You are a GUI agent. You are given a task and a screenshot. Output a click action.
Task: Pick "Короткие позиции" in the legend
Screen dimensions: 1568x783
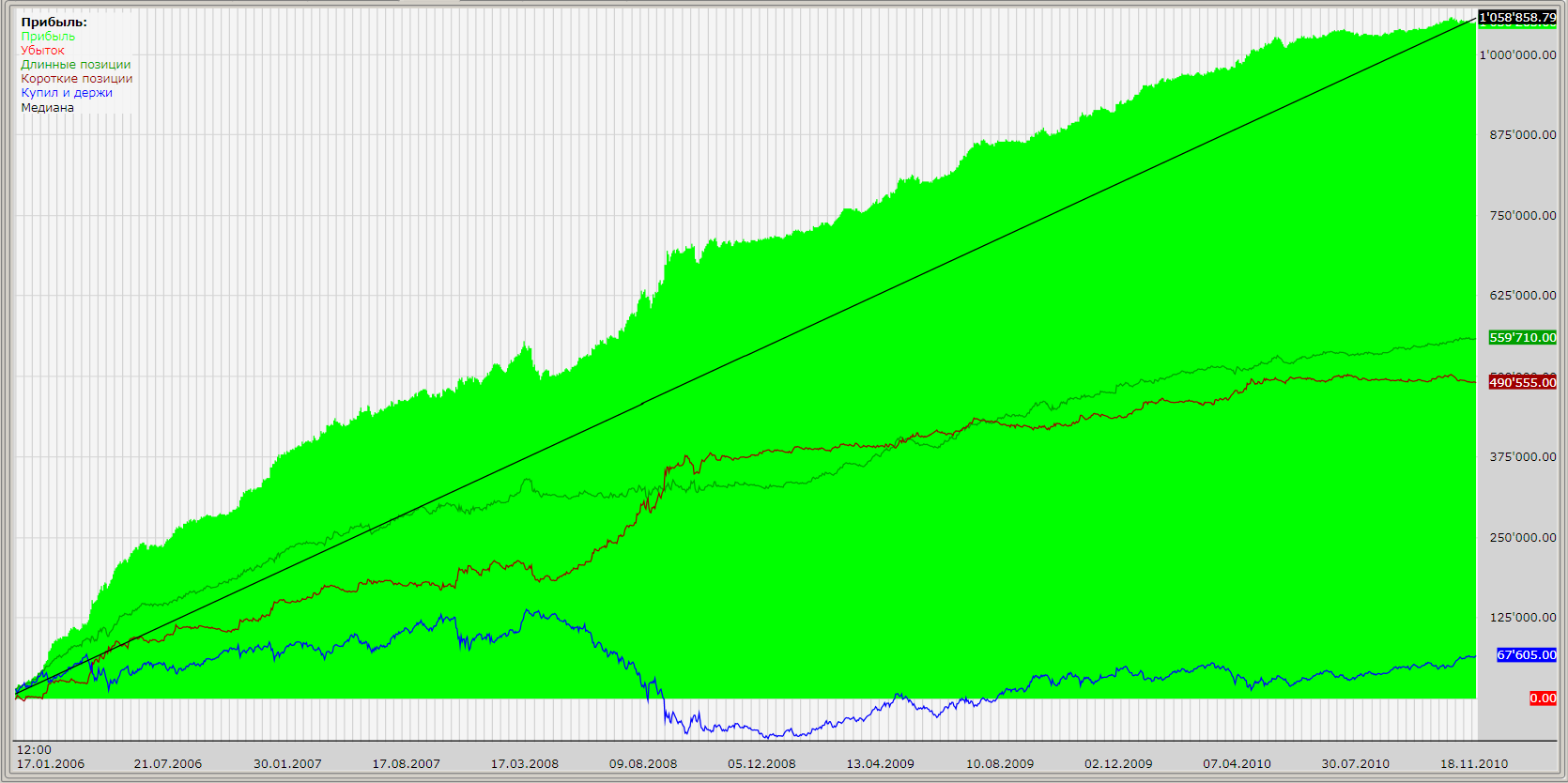[77, 78]
